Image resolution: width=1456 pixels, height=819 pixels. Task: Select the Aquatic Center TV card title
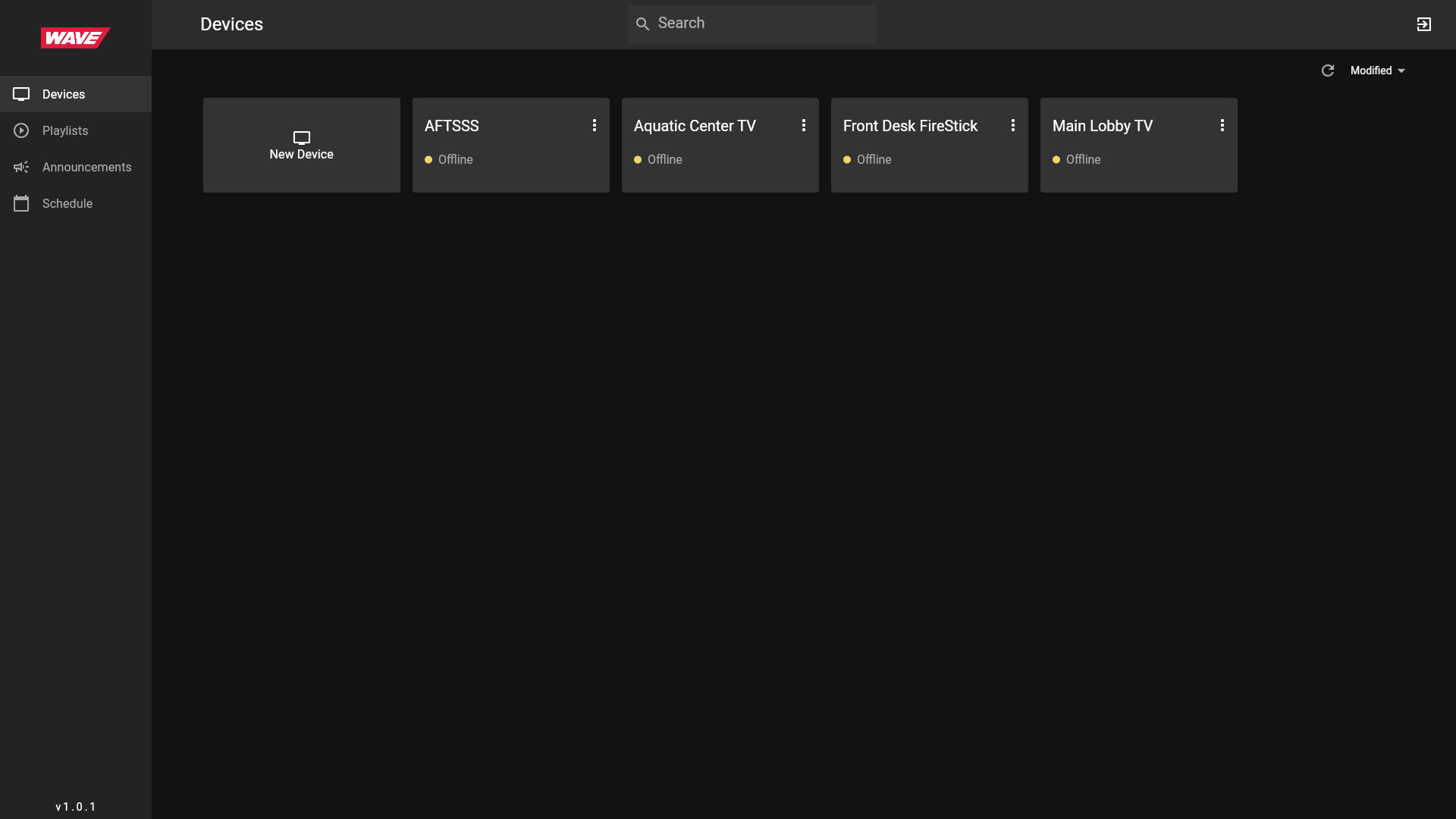695,126
